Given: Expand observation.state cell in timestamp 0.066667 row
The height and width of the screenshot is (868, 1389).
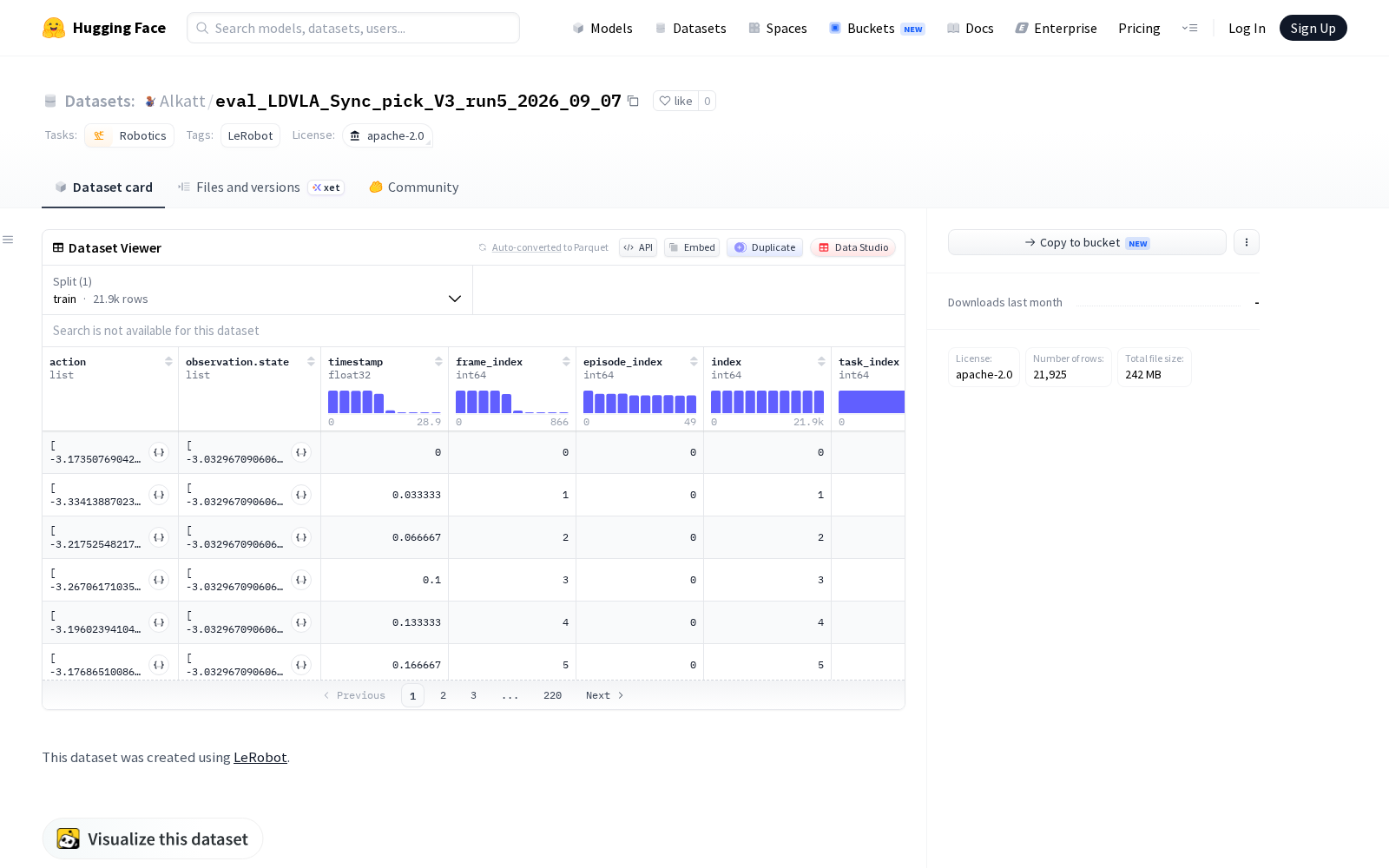Looking at the screenshot, I should 301,537.
